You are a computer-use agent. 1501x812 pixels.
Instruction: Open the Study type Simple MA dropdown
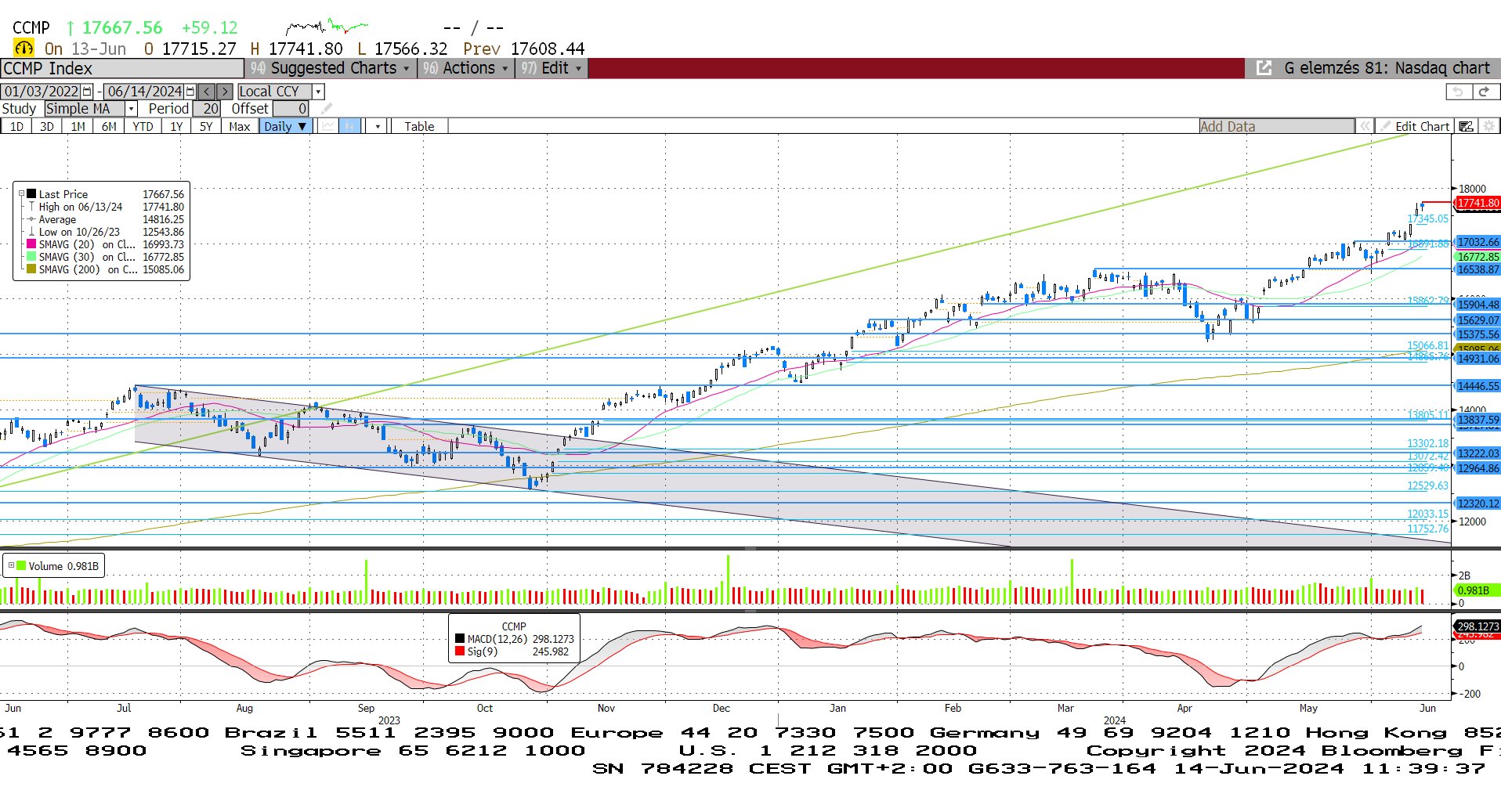point(132,109)
